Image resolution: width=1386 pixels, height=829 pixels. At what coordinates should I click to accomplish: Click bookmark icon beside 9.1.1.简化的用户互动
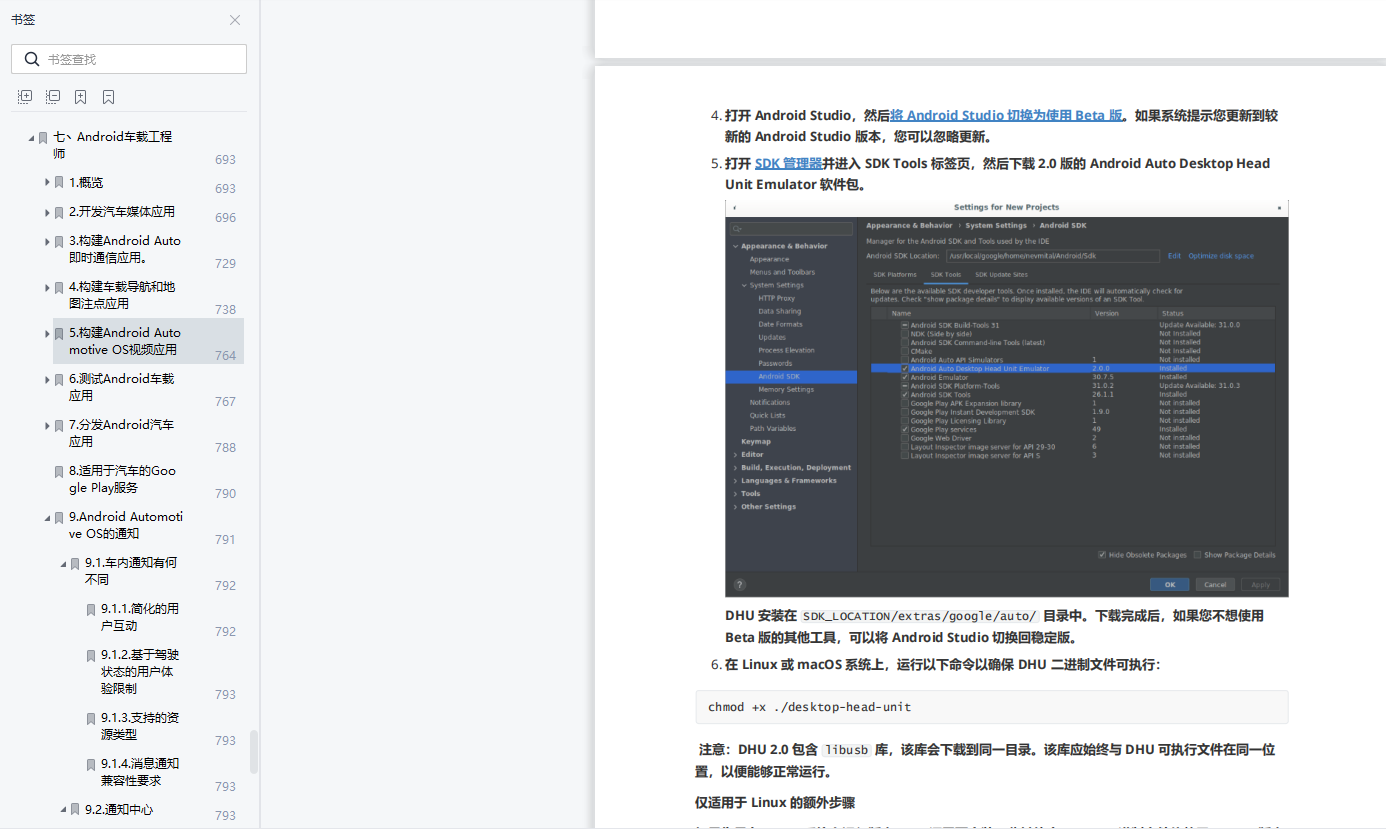click(91, 609)
